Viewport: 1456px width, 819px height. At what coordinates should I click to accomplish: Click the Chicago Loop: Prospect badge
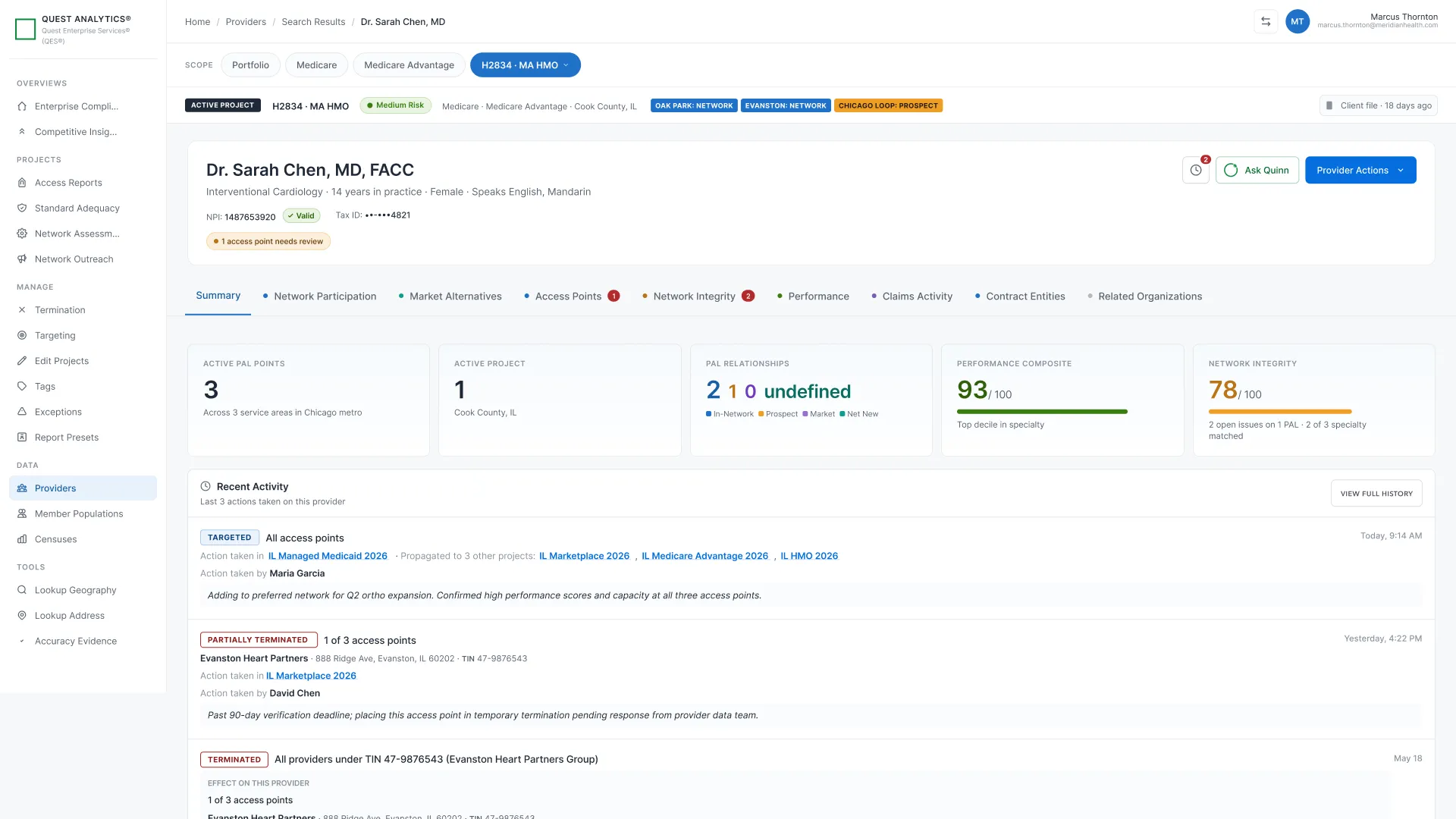pyautogui.click(x=888, y=106)
